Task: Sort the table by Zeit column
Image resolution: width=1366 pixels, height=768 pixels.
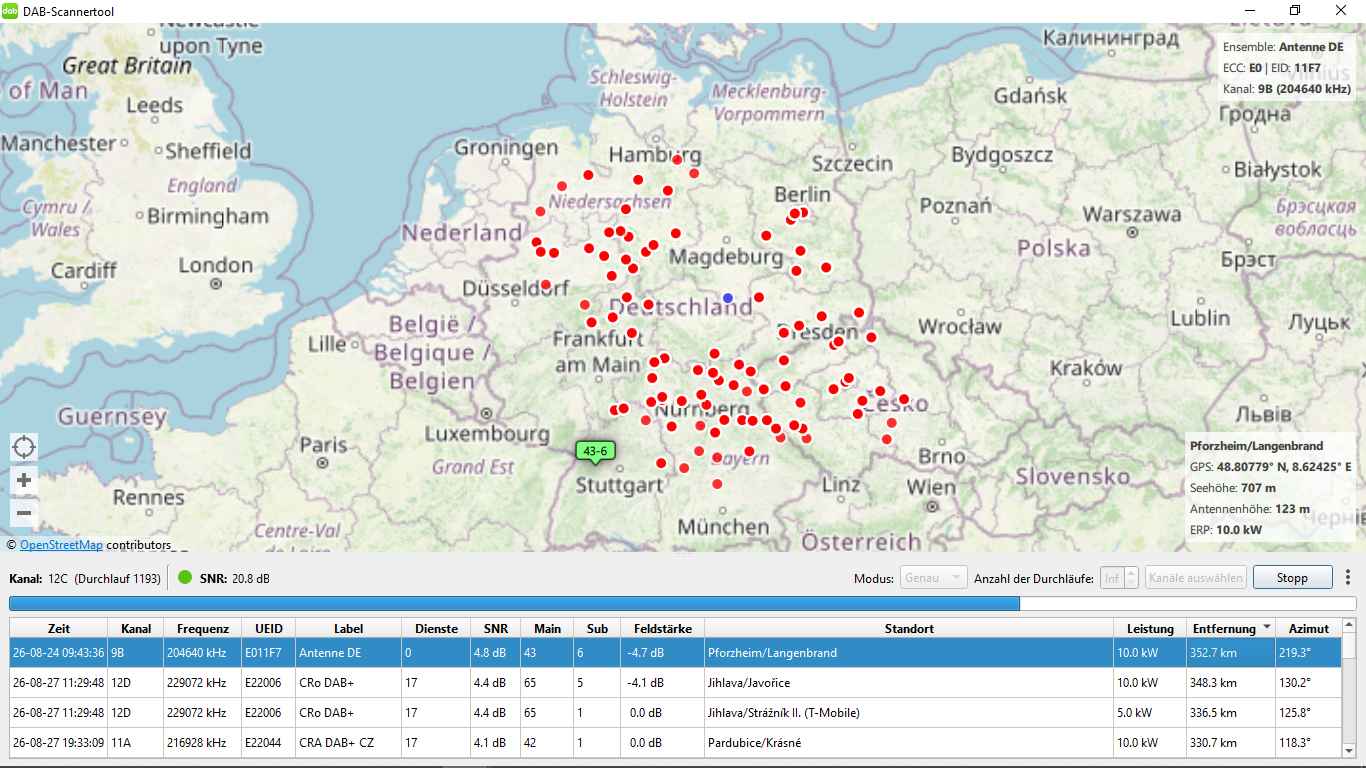Action: pos(59,628)
